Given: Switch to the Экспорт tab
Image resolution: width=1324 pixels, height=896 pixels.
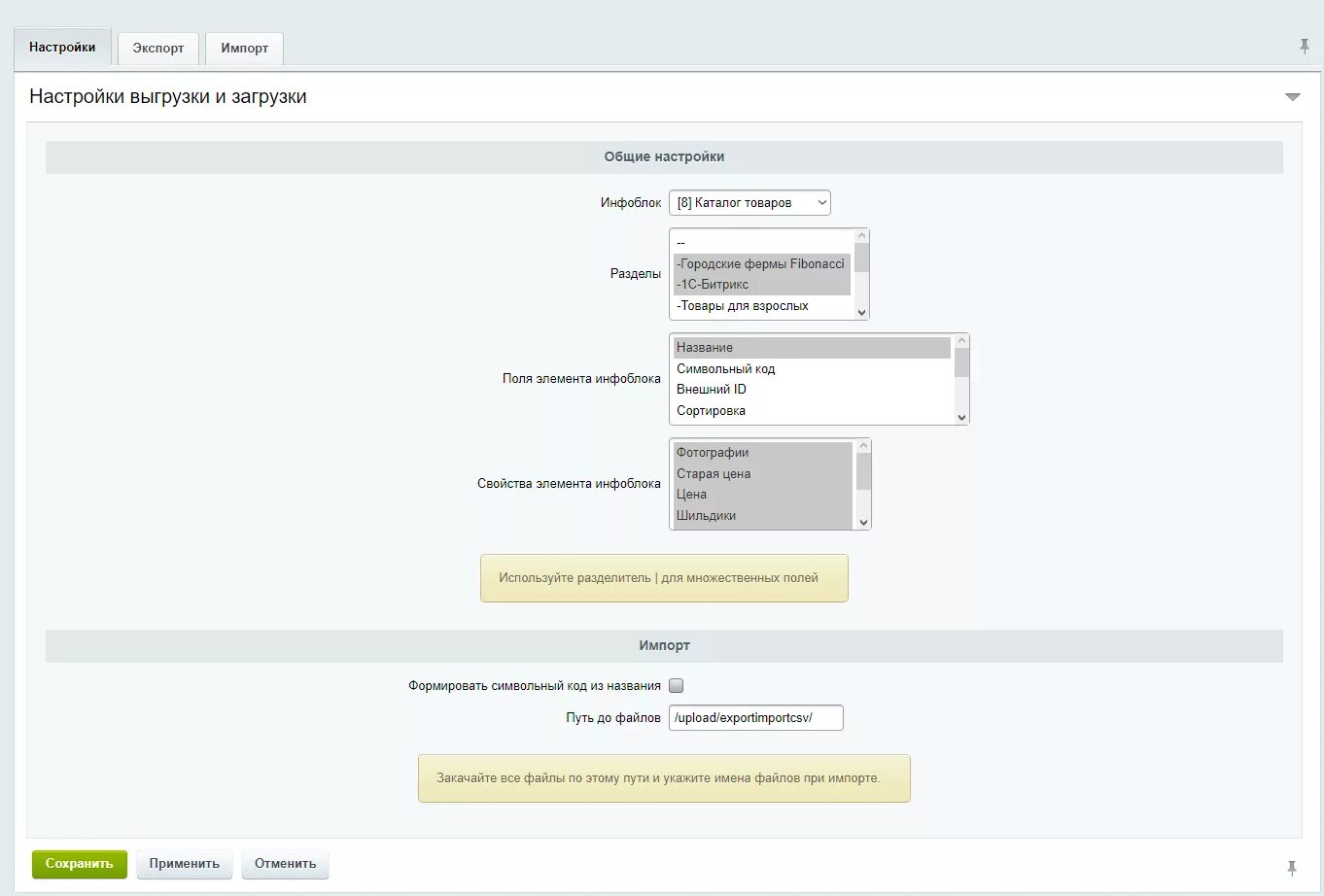Looking at the screenshot, I should (x=158, y=49).
